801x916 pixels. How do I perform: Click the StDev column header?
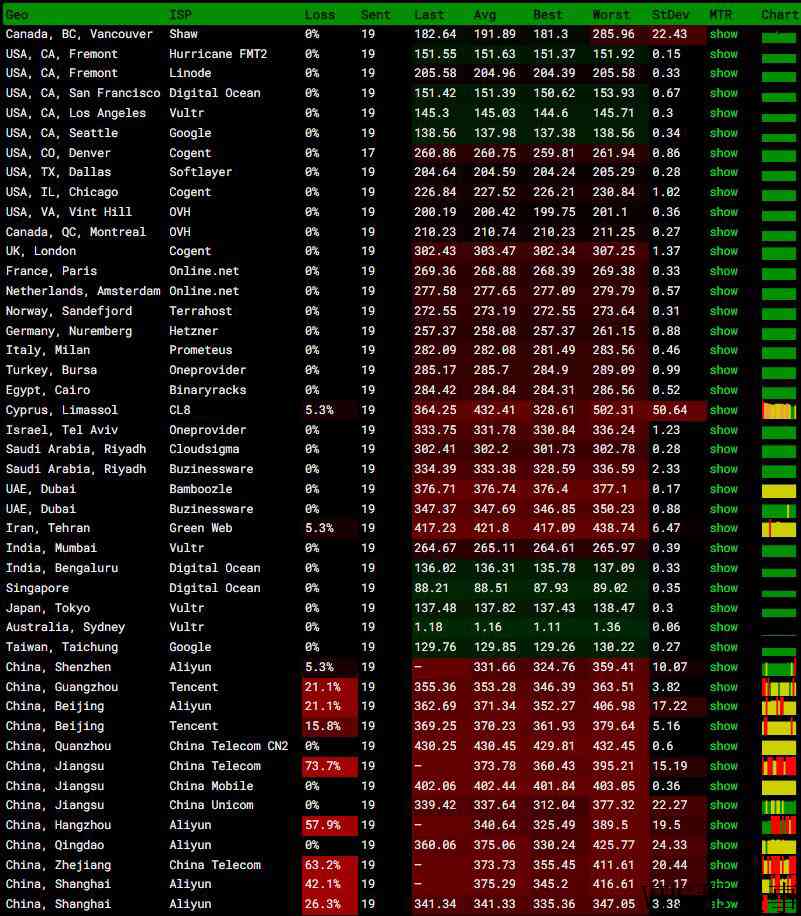[x=670, y=15]
